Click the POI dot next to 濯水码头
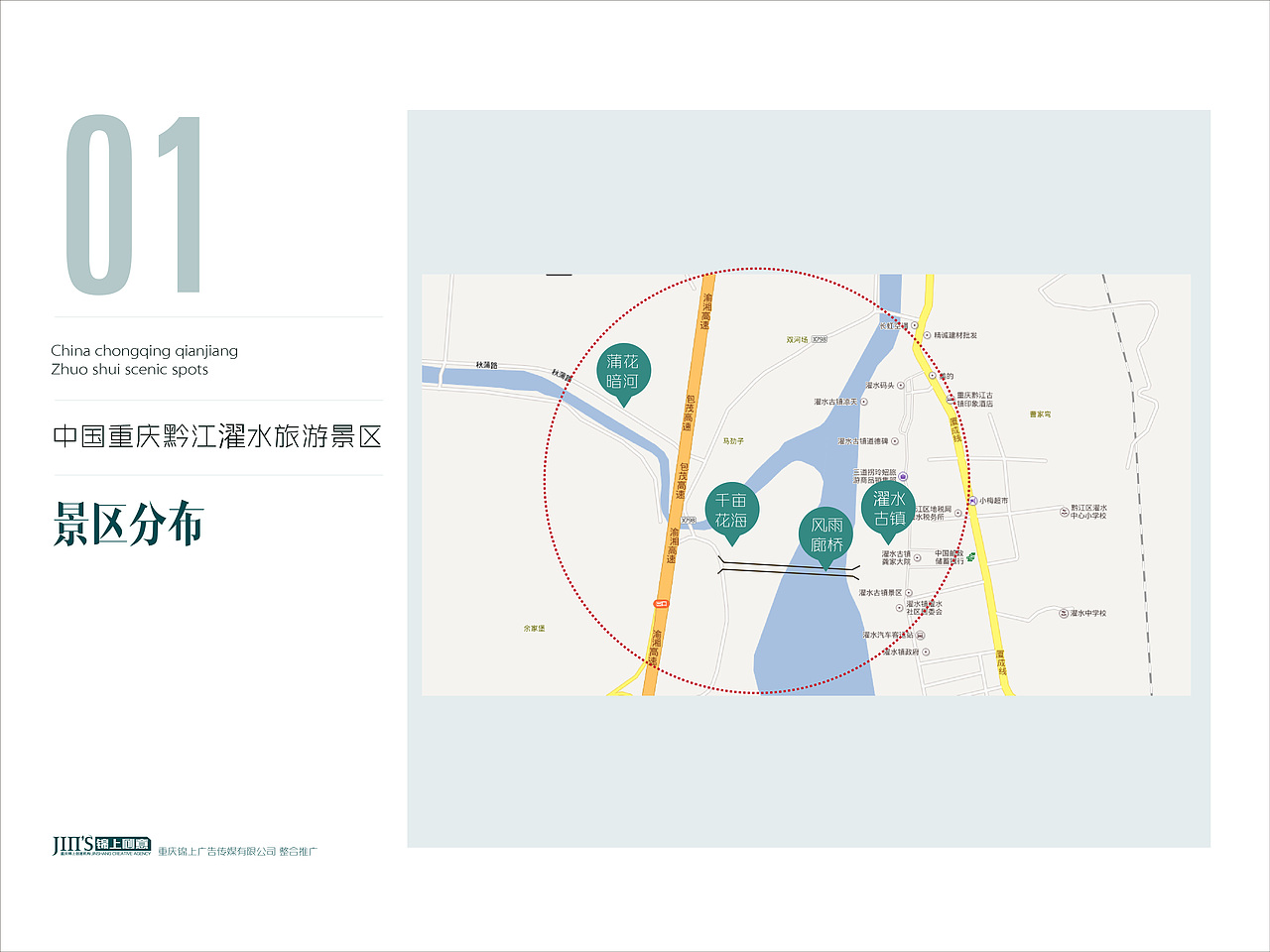Viewport: 1270px width, 952px height. pos(901,385)
